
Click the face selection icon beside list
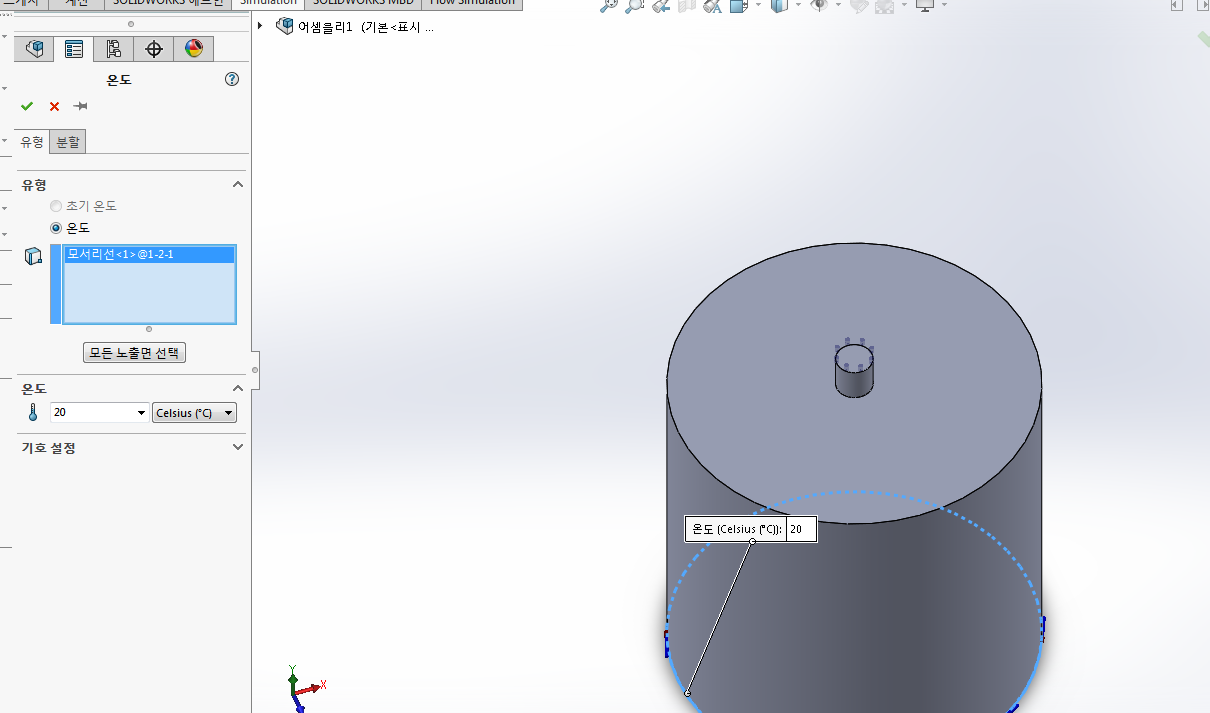pyautogui.click(x=33, y=257)
